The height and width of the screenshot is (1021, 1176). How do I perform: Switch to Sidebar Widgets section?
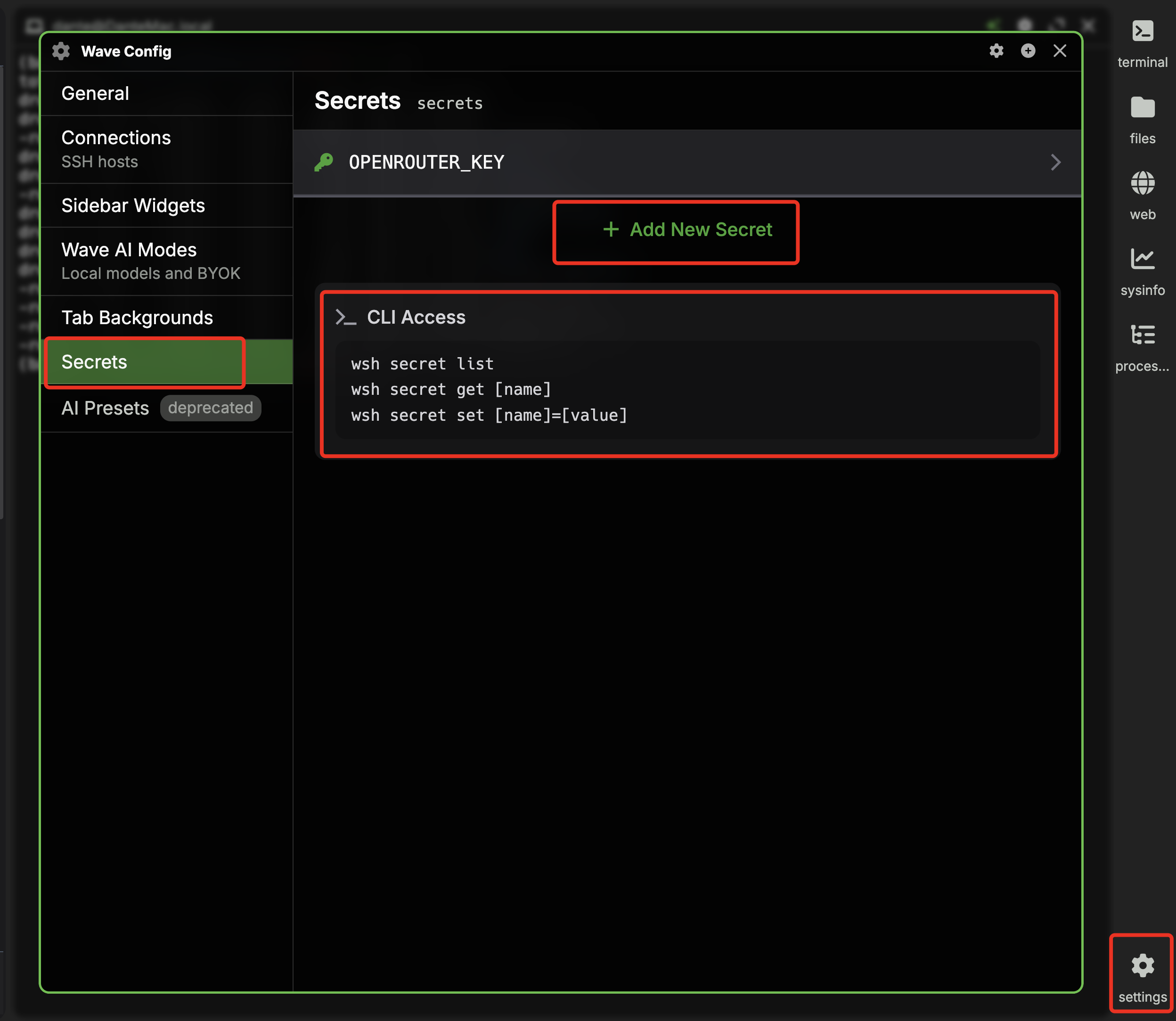coord(167,206)
